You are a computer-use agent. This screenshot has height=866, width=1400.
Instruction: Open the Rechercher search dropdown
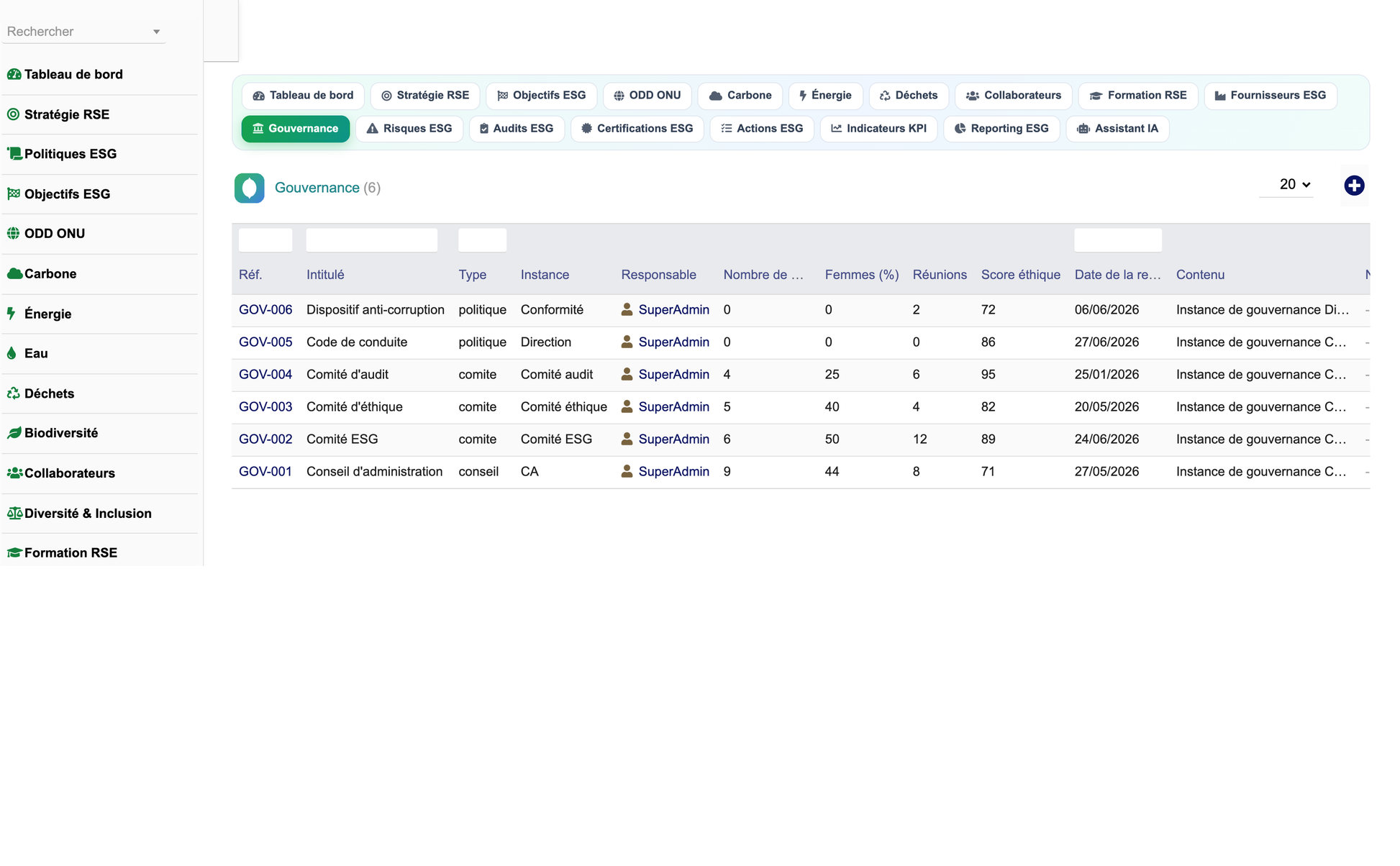point(84,32)
